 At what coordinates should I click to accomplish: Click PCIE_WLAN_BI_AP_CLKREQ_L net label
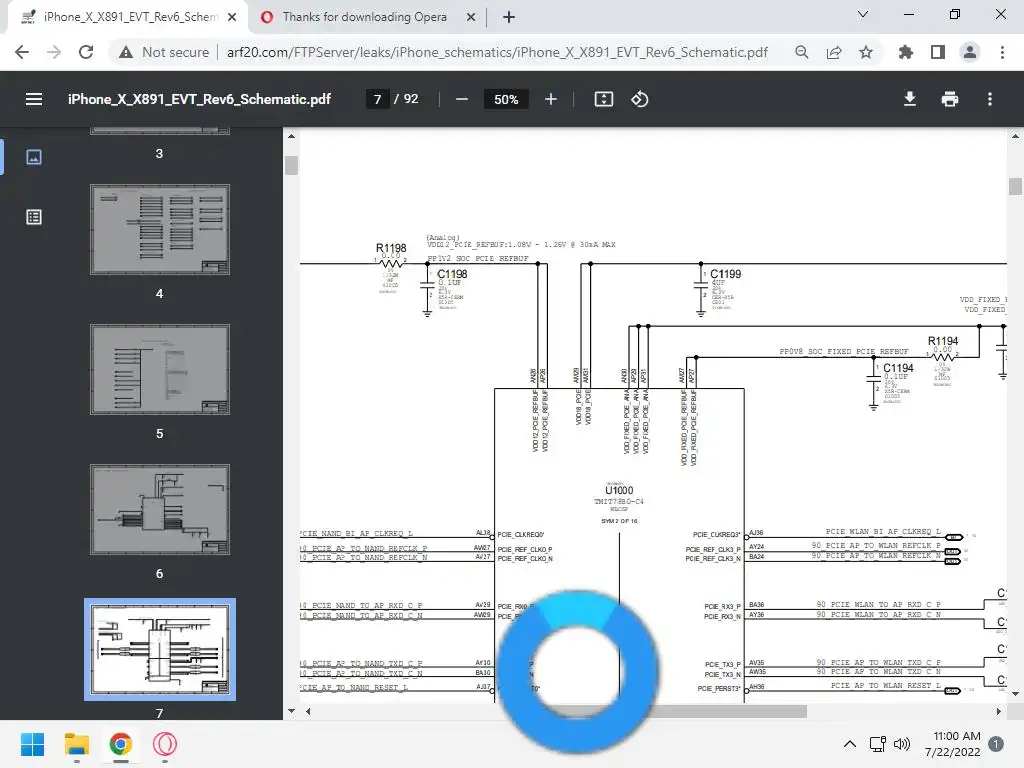[x=884, y=532]
